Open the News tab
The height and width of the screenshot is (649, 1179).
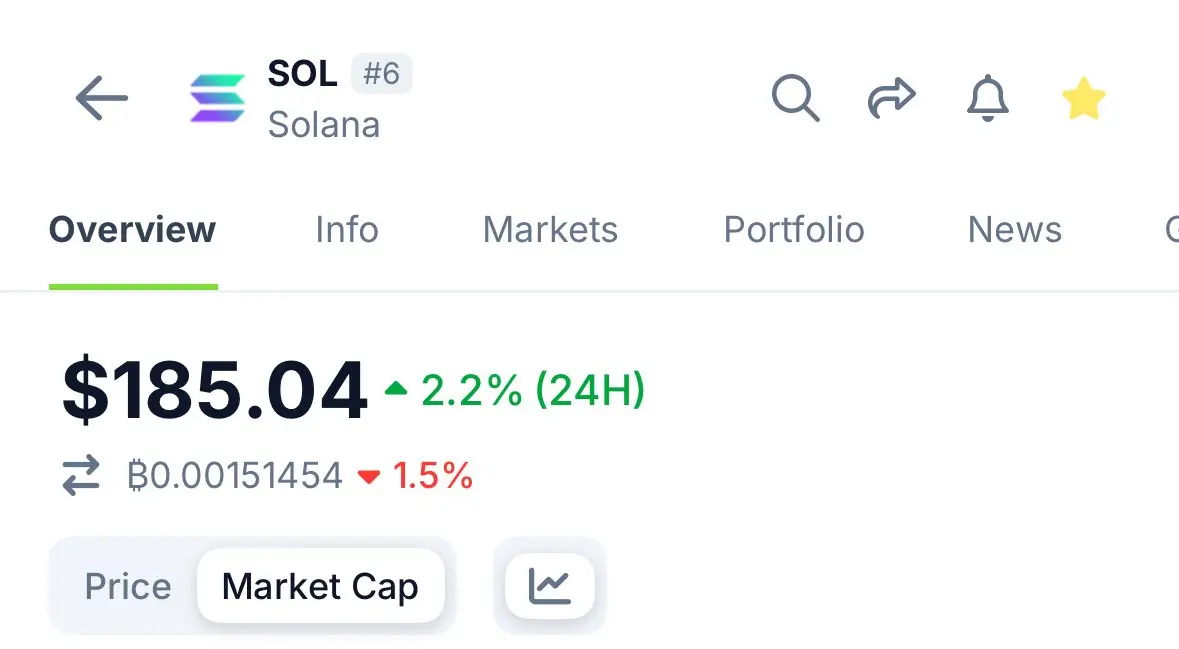click(x=1014, y=229)
